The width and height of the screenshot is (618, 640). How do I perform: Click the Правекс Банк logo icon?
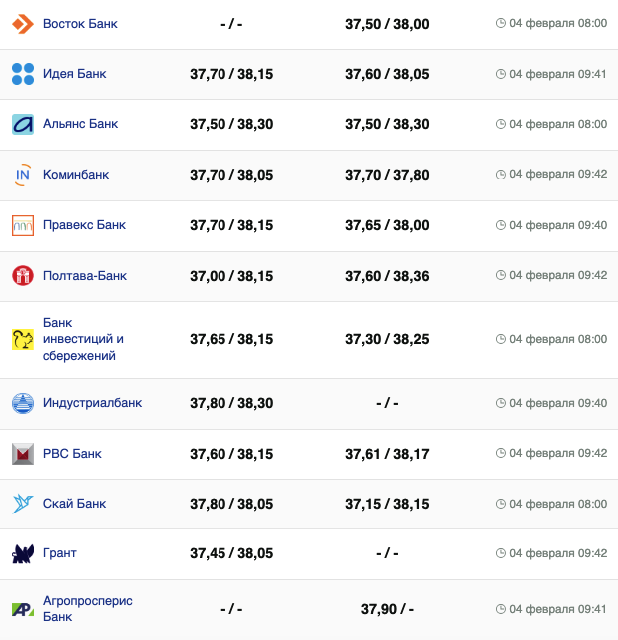click(23, 225)
